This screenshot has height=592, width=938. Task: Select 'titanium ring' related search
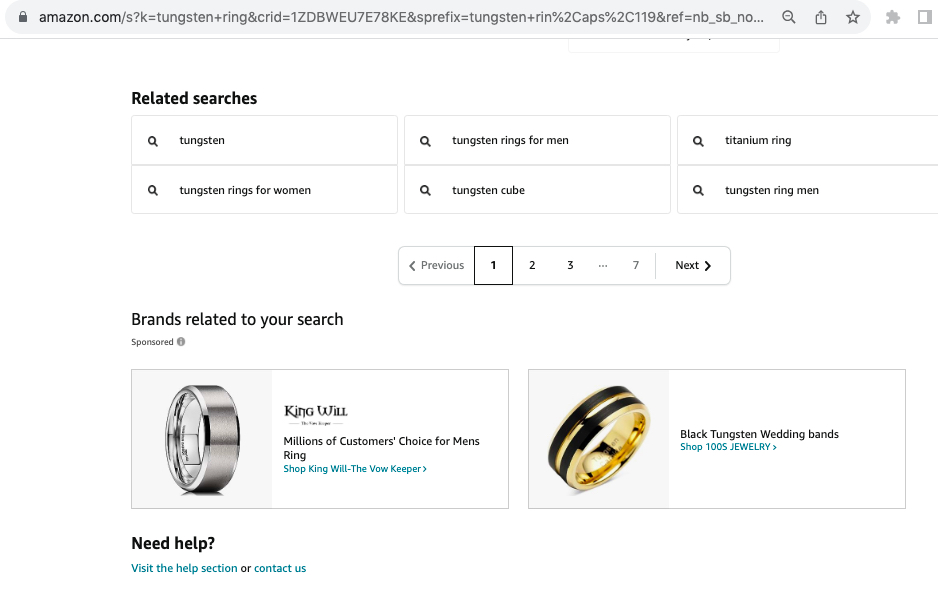808,140
